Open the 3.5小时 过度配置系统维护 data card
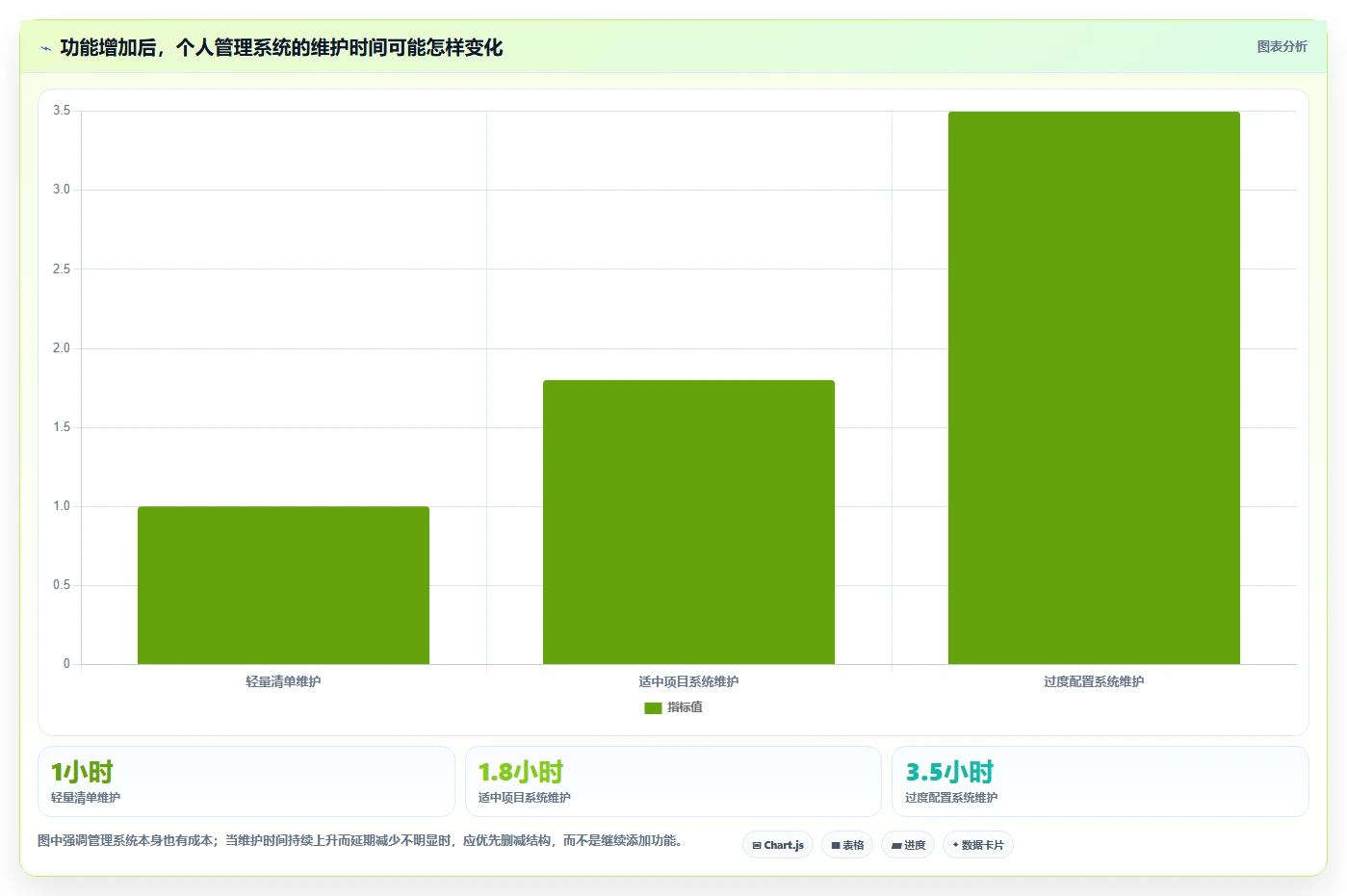The image size is (1347, 896). 1101,781
